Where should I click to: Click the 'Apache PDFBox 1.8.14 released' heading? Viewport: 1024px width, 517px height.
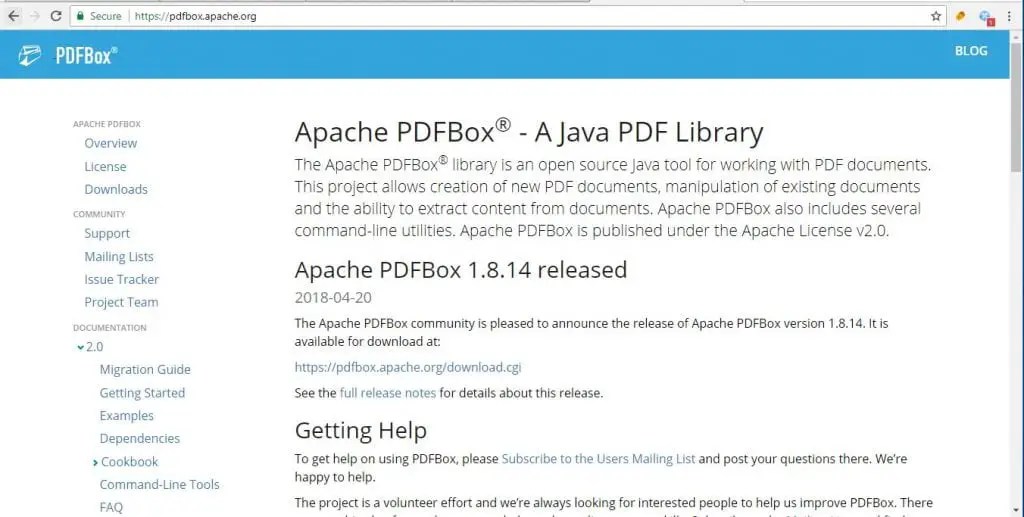coord(460,270)
